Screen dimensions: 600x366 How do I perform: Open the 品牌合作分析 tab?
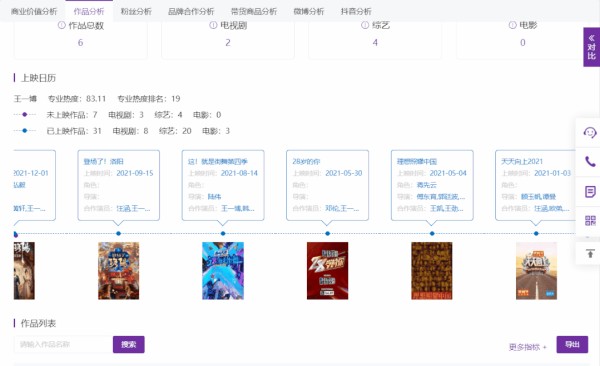coord(191,11)
